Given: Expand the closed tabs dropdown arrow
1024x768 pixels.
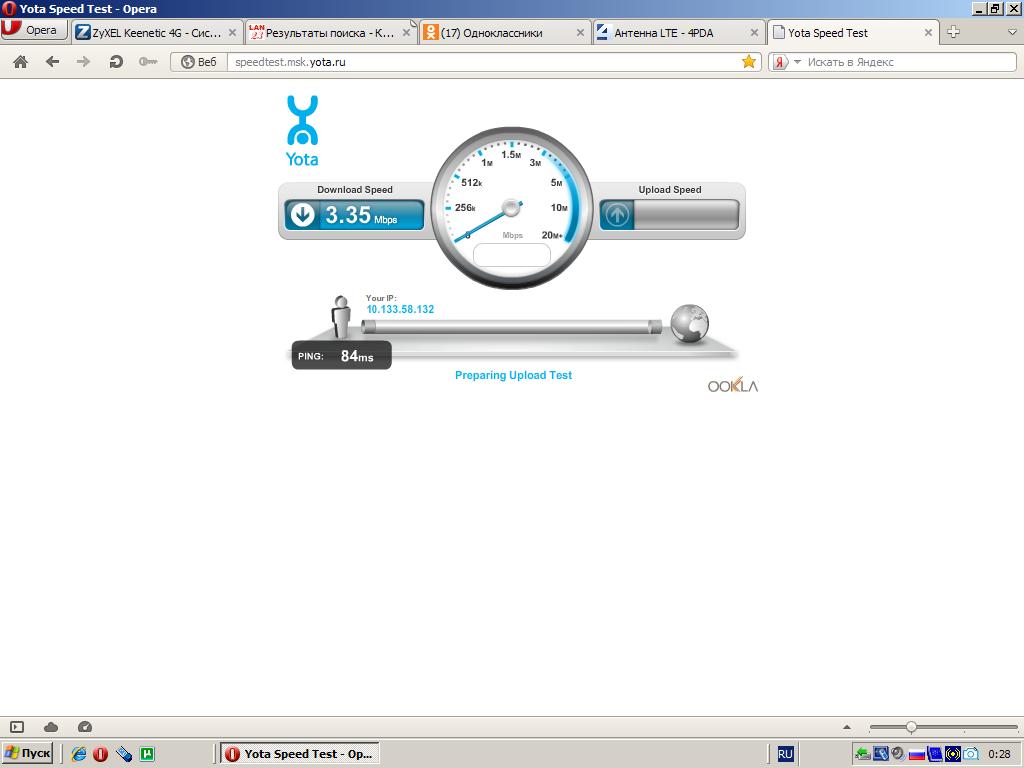Looking at the screenshot, I should tap(1012, 32).
